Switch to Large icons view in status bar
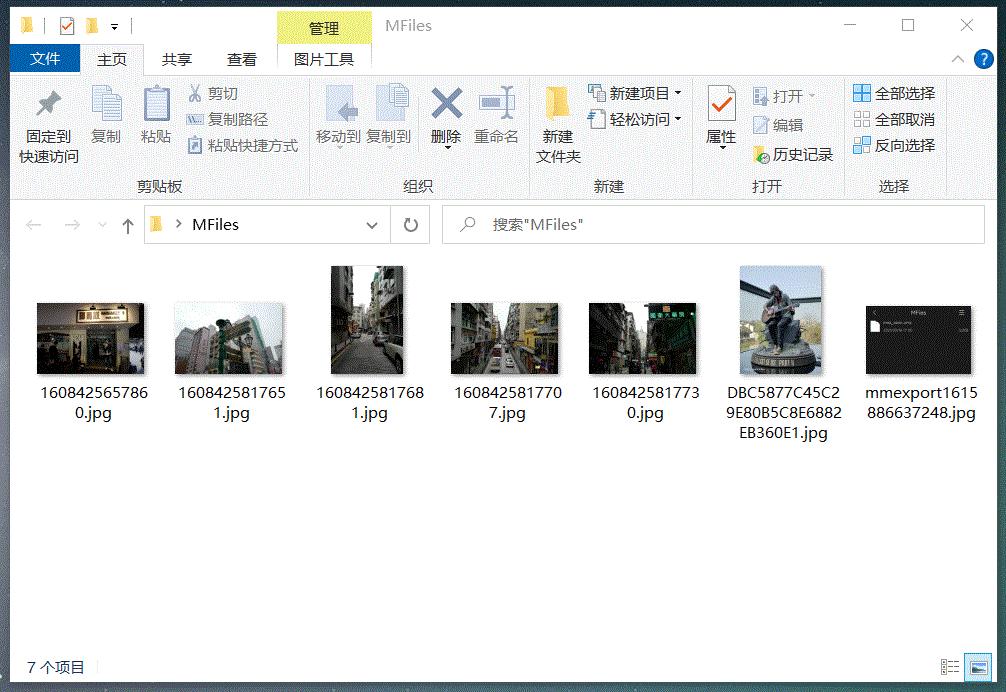This screenshot has height=692, width=1006. 978,668
